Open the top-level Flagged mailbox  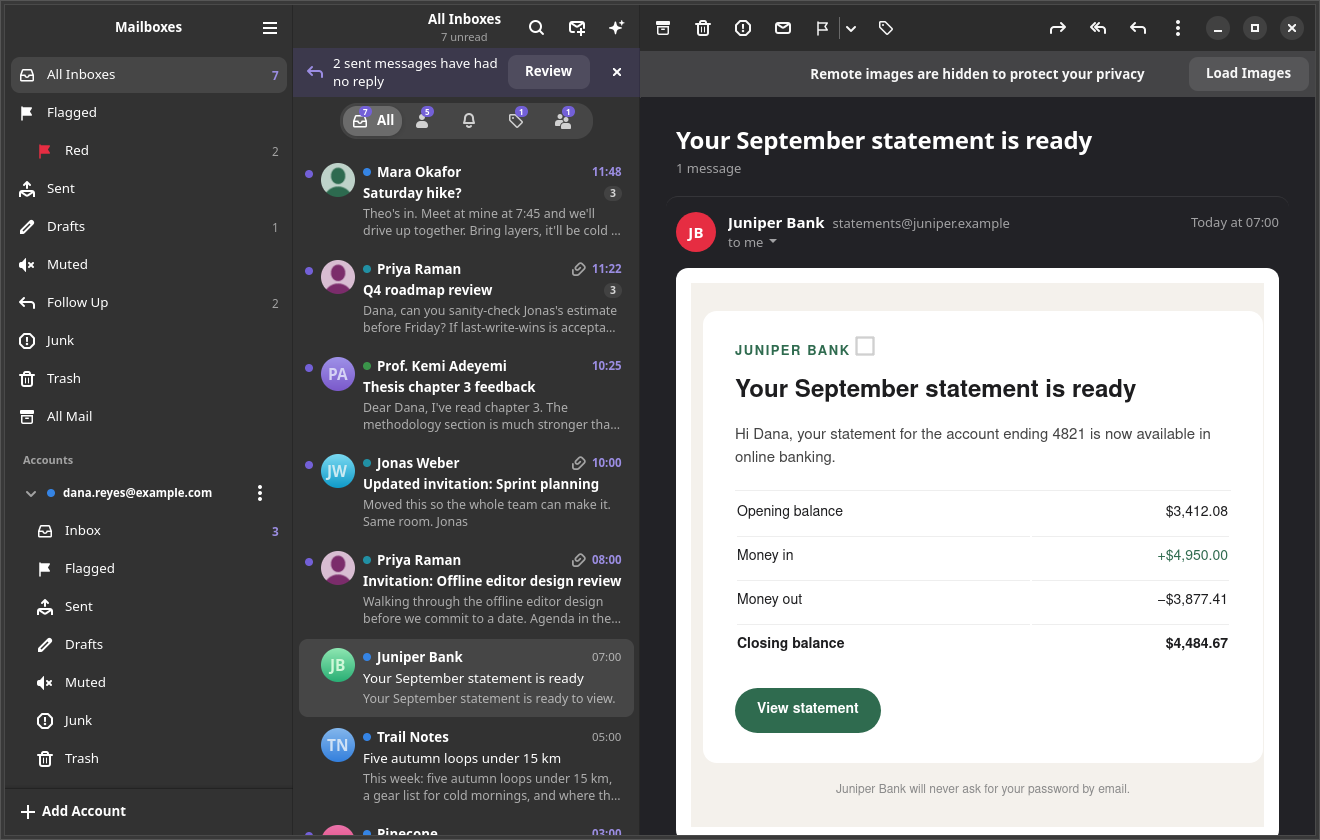[x=149, y=113]
